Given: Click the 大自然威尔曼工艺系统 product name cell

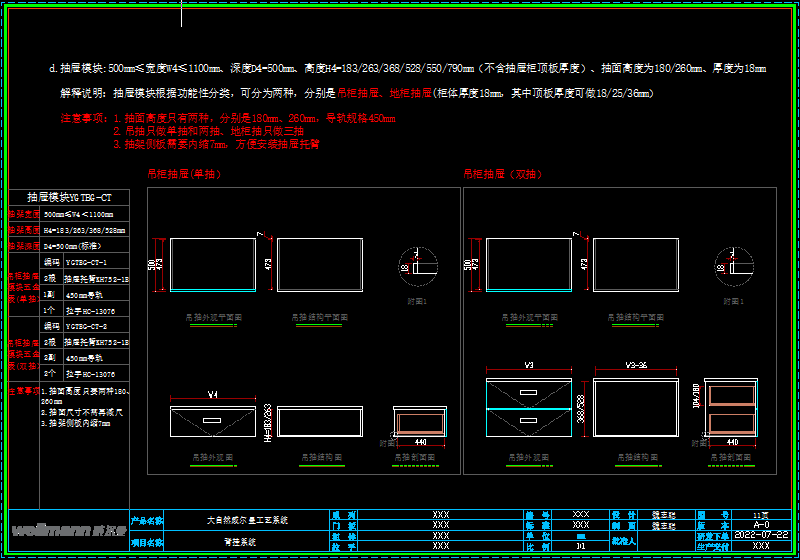Looking at the screenshot, I should pyautogui.click(x=247, y=520).
